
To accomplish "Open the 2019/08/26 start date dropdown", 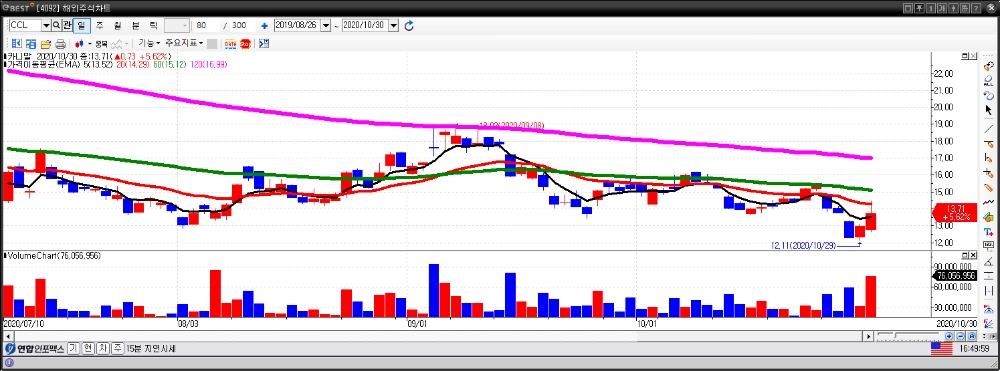I will 326,25.
